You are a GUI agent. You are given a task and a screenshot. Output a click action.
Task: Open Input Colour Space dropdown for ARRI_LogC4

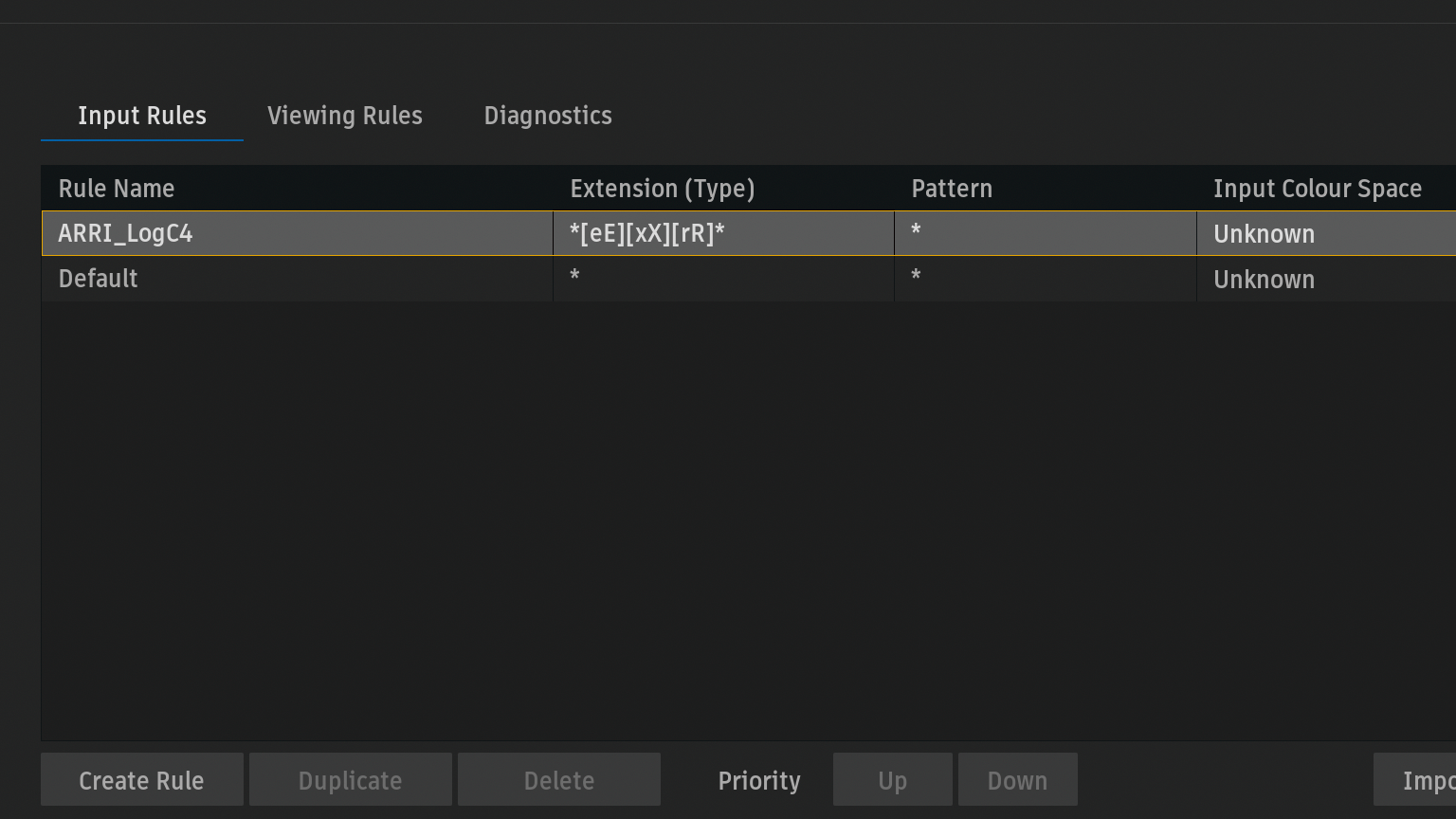(x=1325, y=233)
